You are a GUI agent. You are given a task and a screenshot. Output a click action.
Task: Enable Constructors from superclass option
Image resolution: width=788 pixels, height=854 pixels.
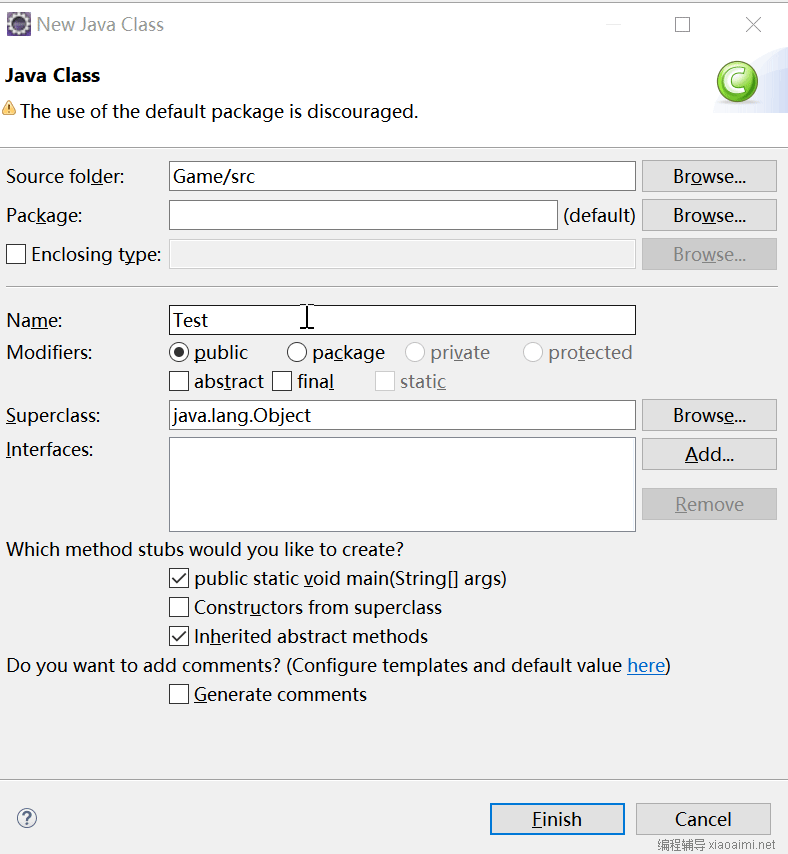click(179, 607)
